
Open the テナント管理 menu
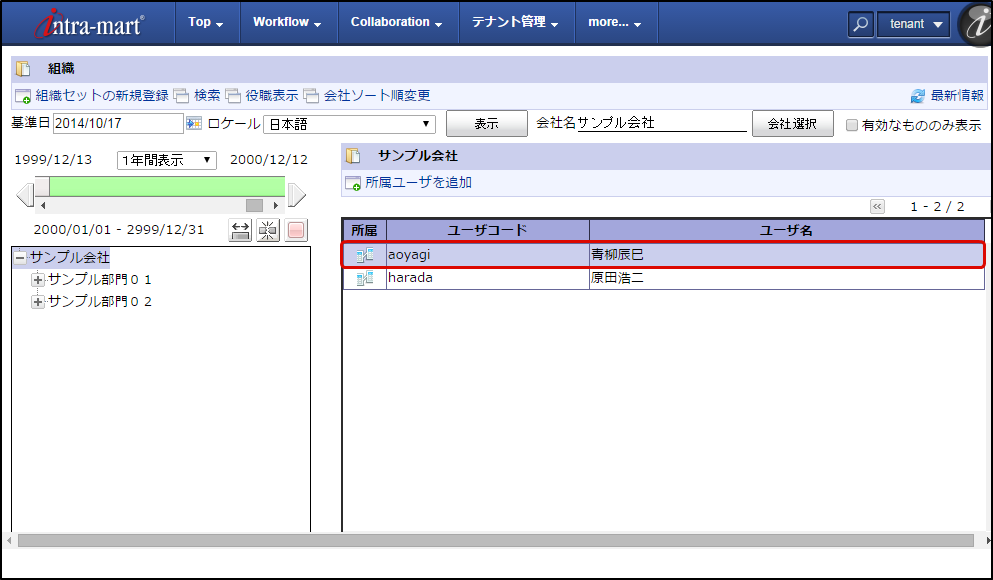(515, 22)
